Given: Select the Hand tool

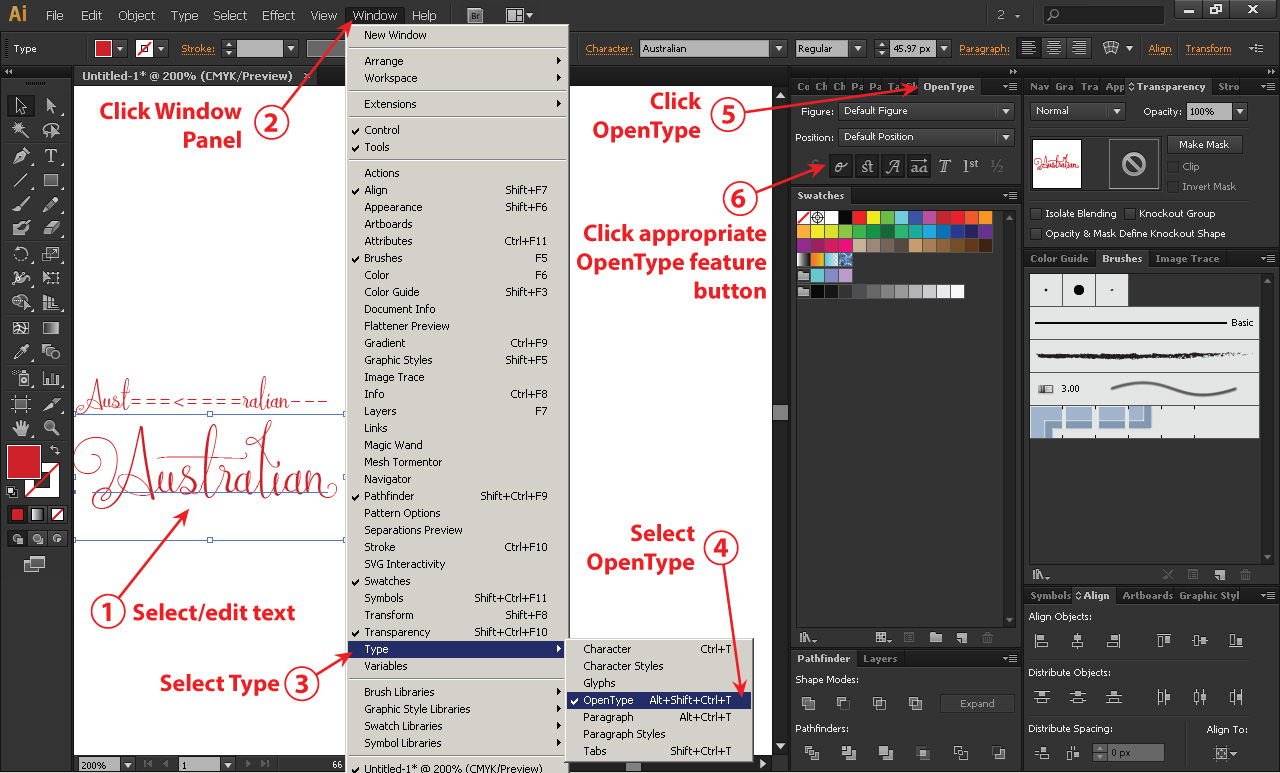Looking at the screenshot, I should tap(21, 428).
